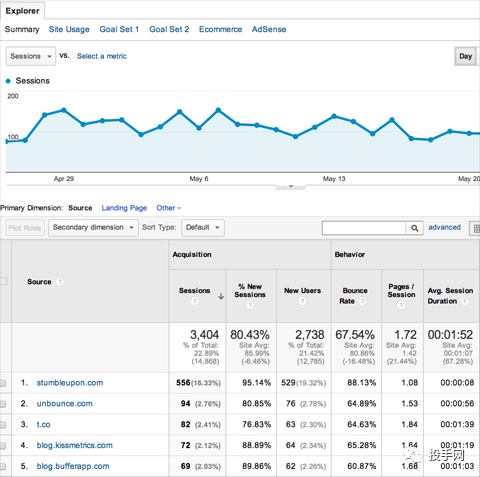The width and height of the screenshot is (480, 477).
Task: Click the table search input field
Action: click(x=364, y=228)
